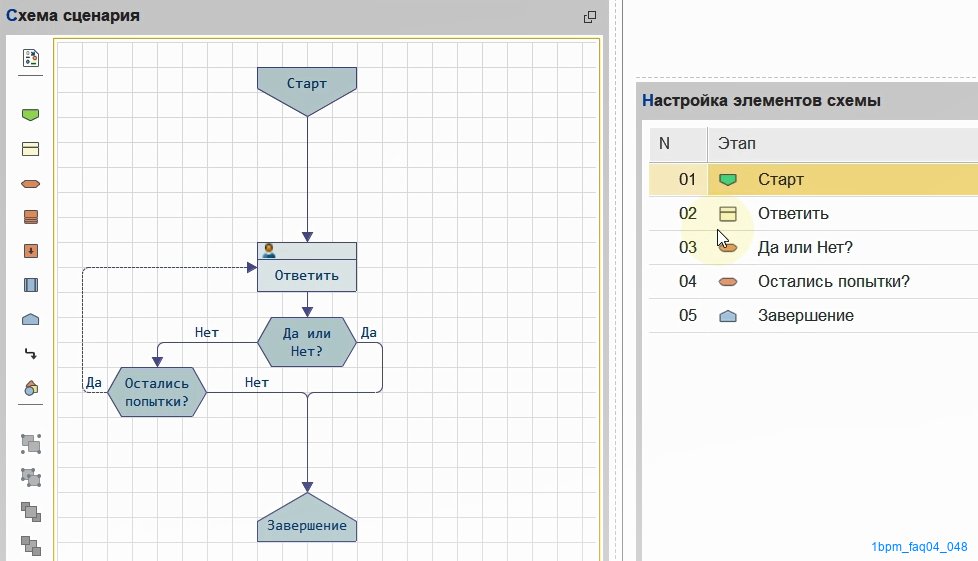Select the Остались попытки? table row
978x561 pixels.
(813, 281)
